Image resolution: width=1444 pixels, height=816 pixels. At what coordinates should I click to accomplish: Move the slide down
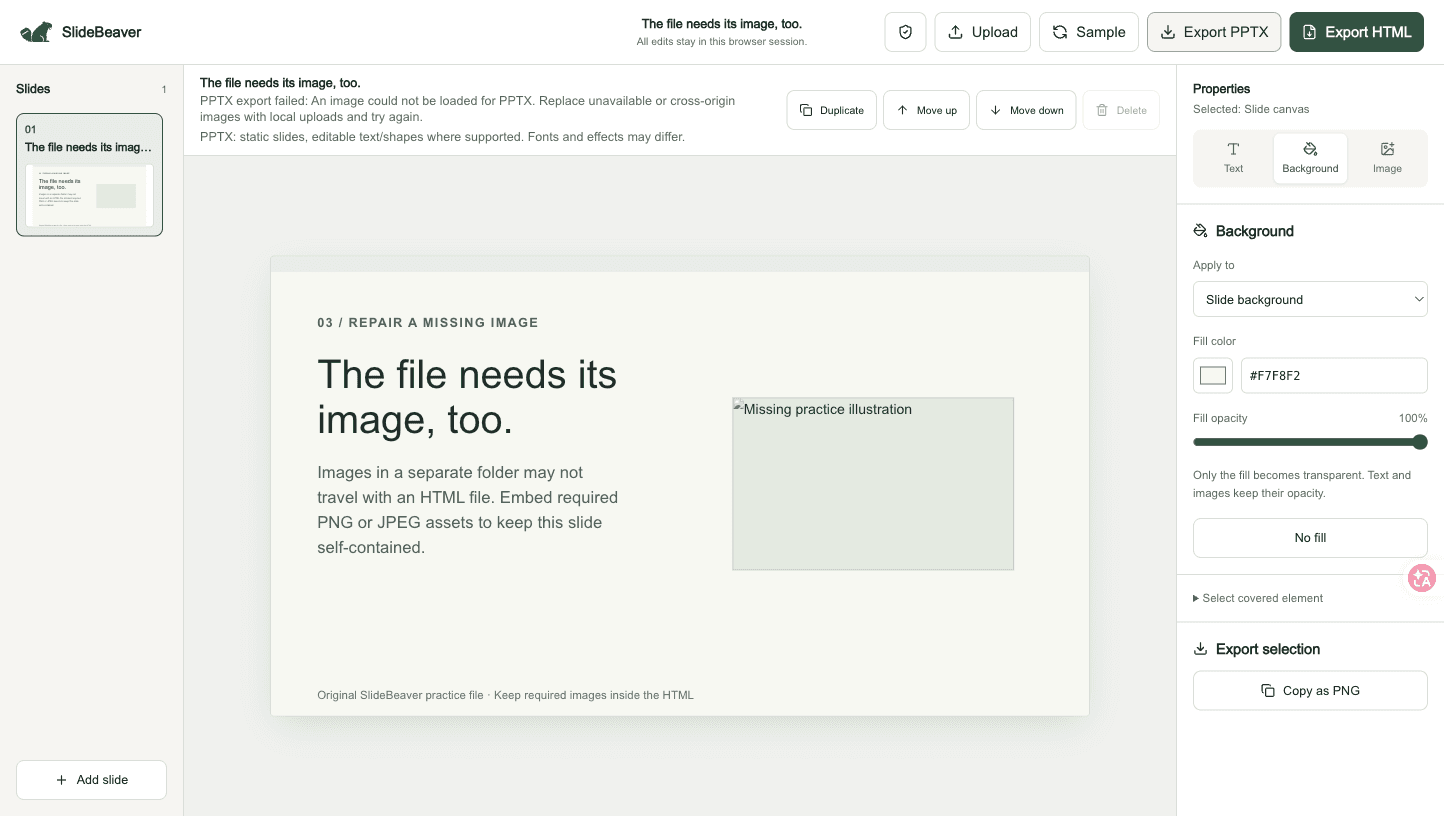click(1026, 110)
